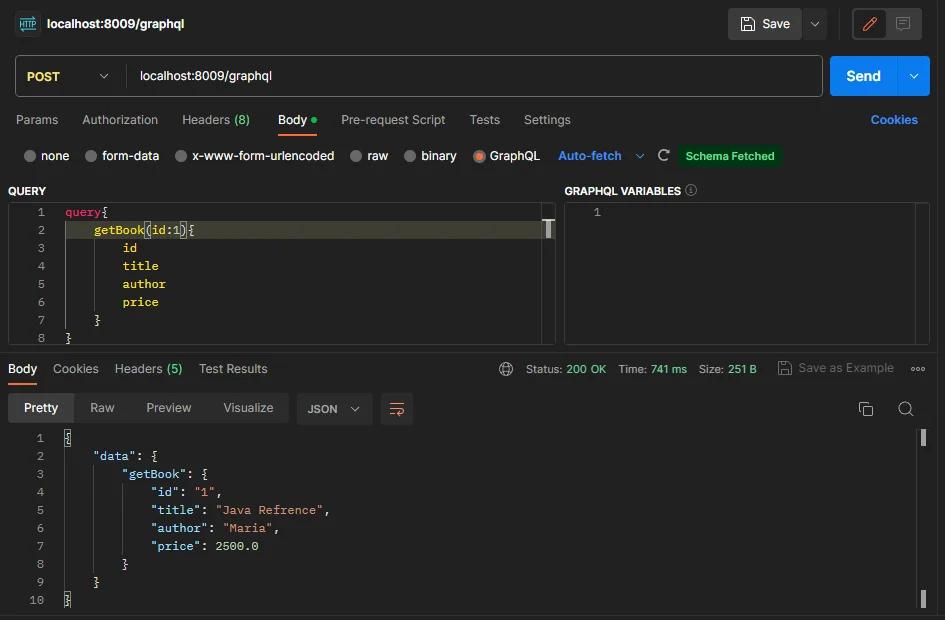This screenshot has width=945, height=620.
Task: Open the Settings tab
Action: (547, 120)
